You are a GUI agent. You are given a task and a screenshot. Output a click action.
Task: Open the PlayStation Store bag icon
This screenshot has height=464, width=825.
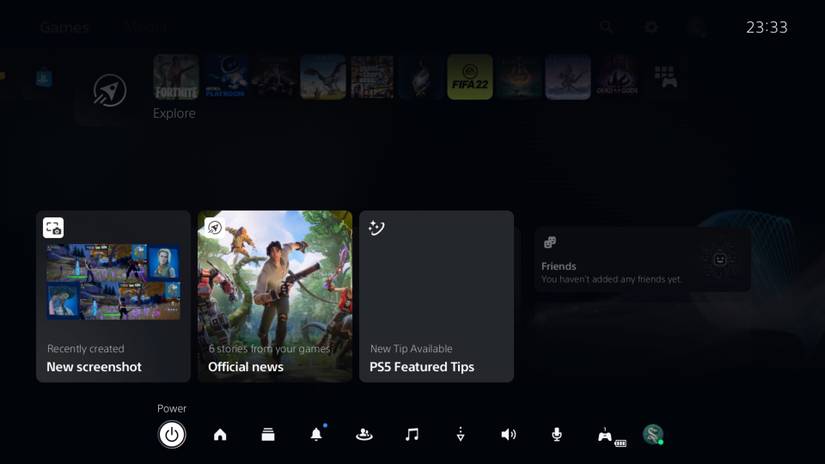(x=44, y=79)
